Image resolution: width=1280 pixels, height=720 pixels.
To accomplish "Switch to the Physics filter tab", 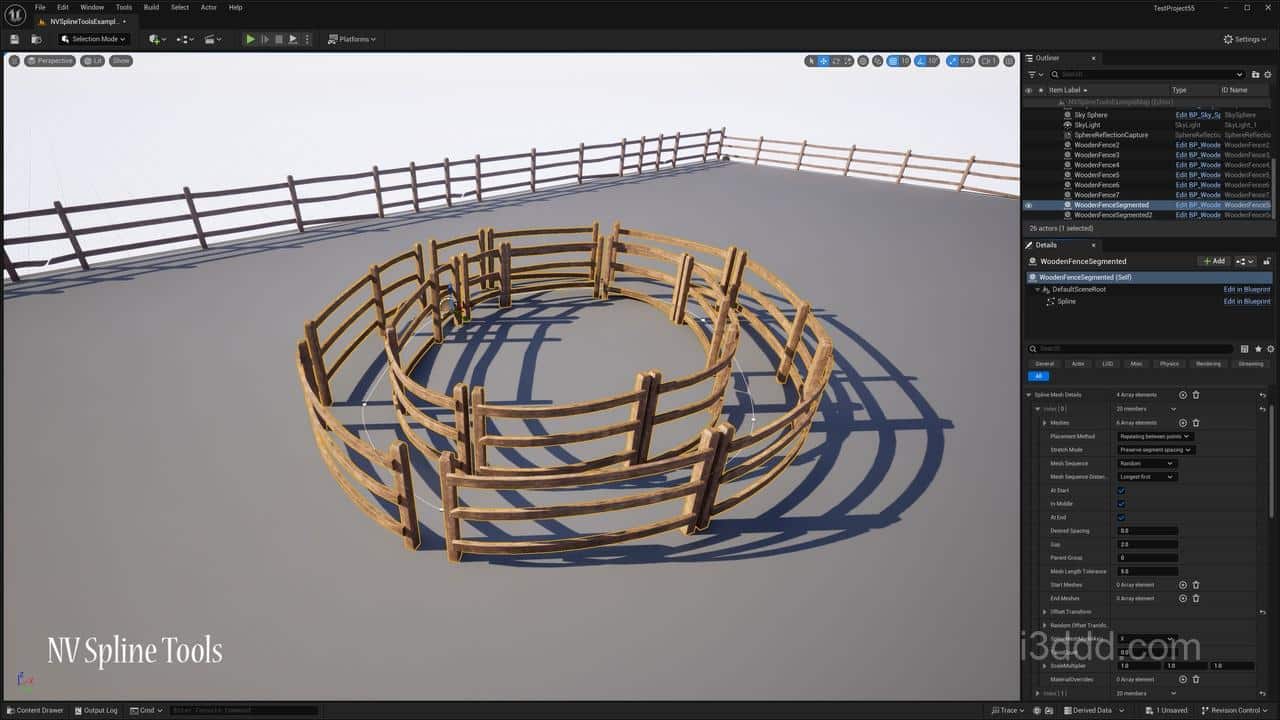I will click(x=1169, y=364).
